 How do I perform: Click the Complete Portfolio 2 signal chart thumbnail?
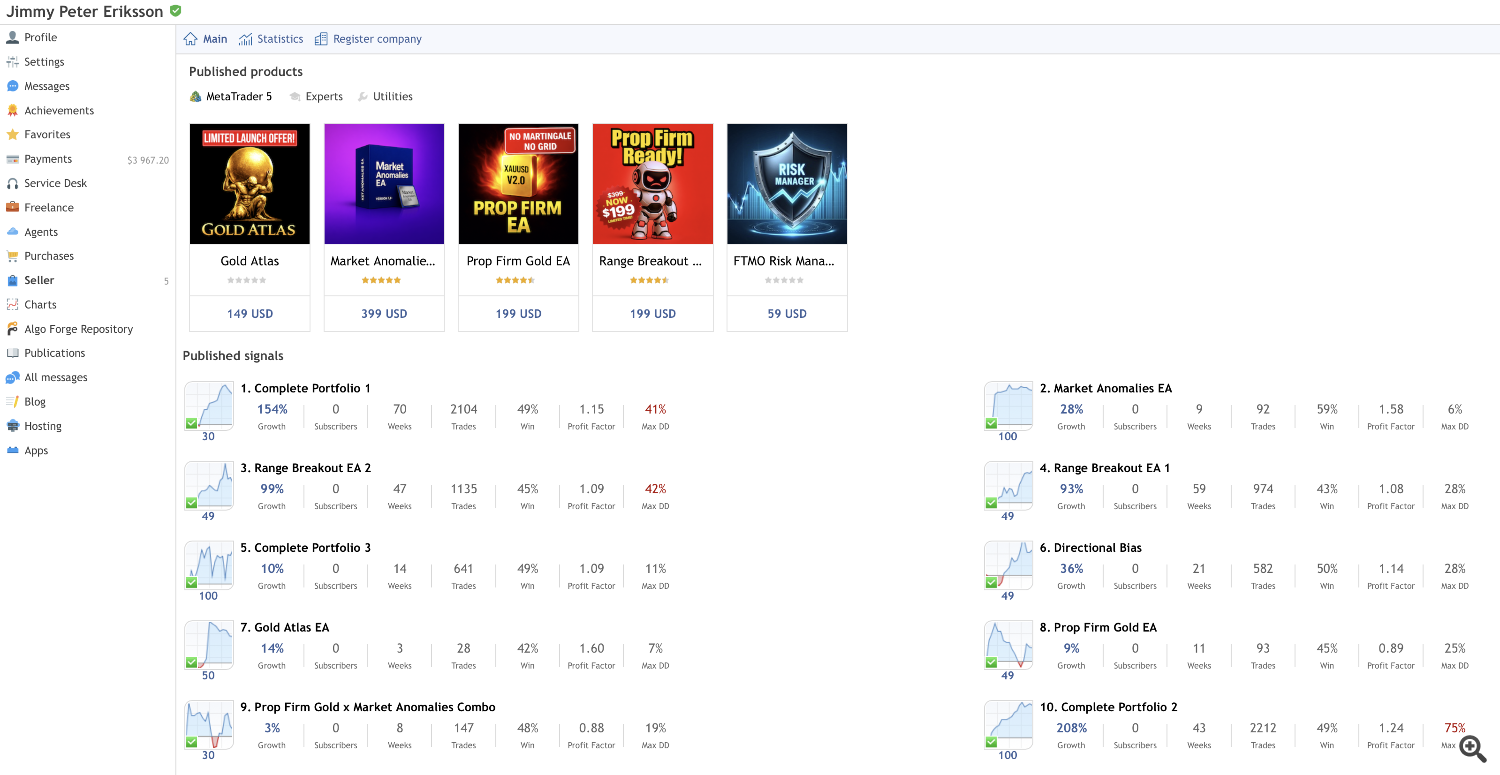coord(1008,725)
